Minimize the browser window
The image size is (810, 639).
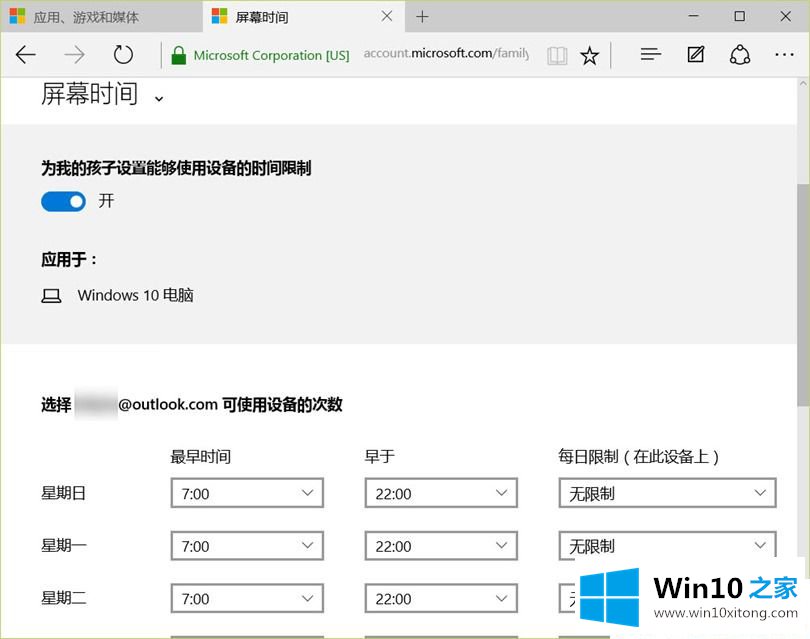(x=693, y=17)
